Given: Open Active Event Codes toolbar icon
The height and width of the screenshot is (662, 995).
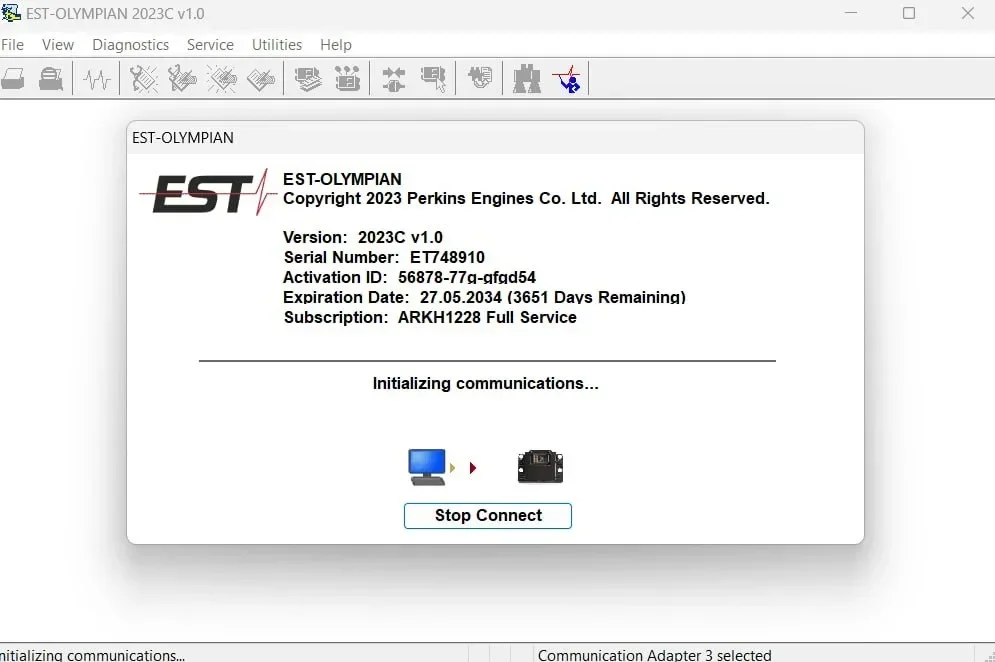Looking at the screenshot, I should [221, 79].
